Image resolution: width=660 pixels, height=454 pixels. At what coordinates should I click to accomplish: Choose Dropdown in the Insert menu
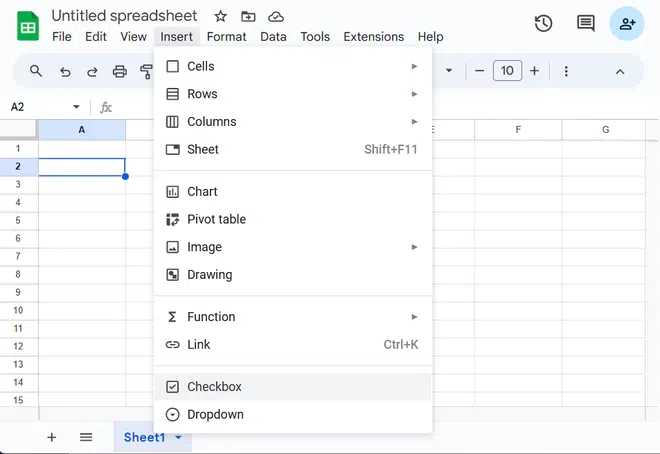click(215, 415)
